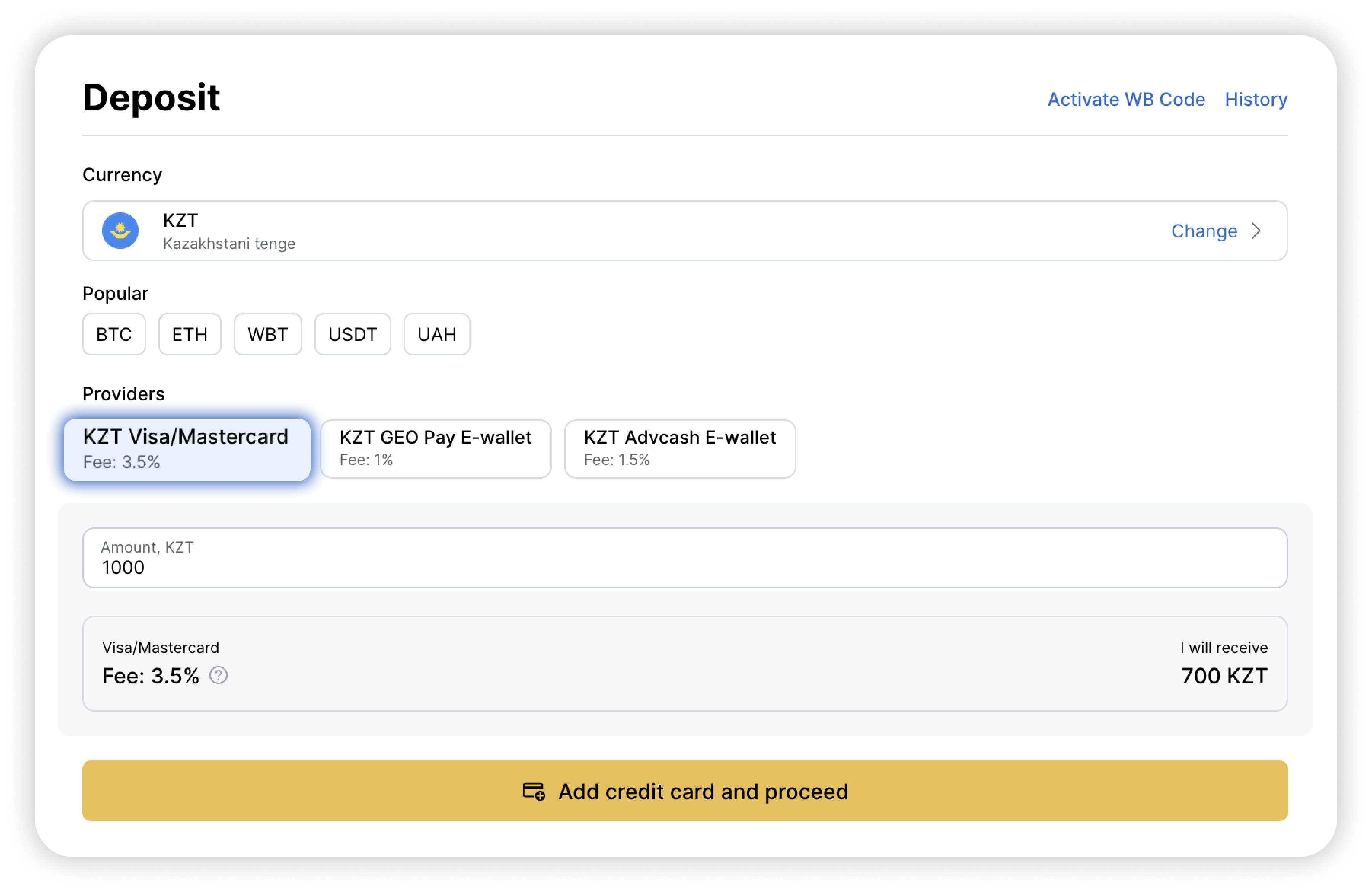1372x892 pixels.
Task: Click the I will receive label
Action: click(x=1224, y=648)
